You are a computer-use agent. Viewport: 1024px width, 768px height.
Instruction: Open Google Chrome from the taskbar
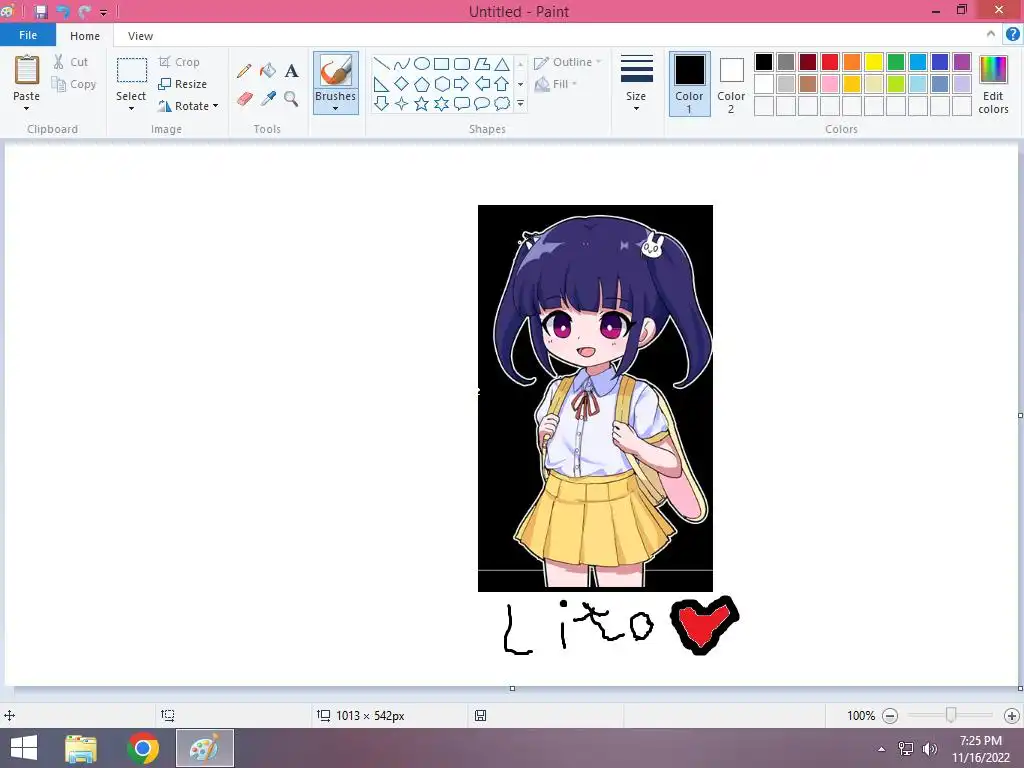point(143,748)
